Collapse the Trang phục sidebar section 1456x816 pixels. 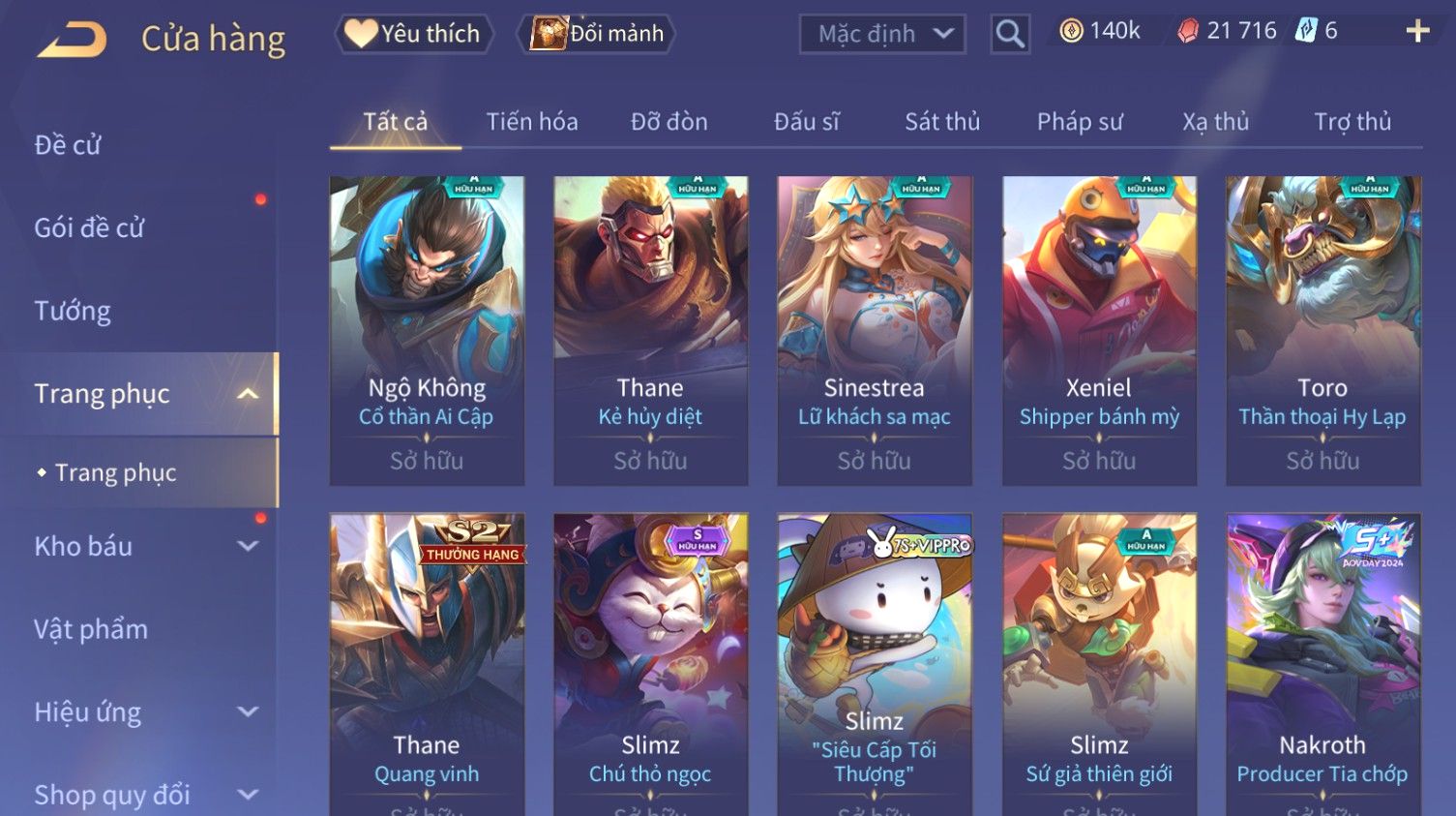(x=248, y=394)
